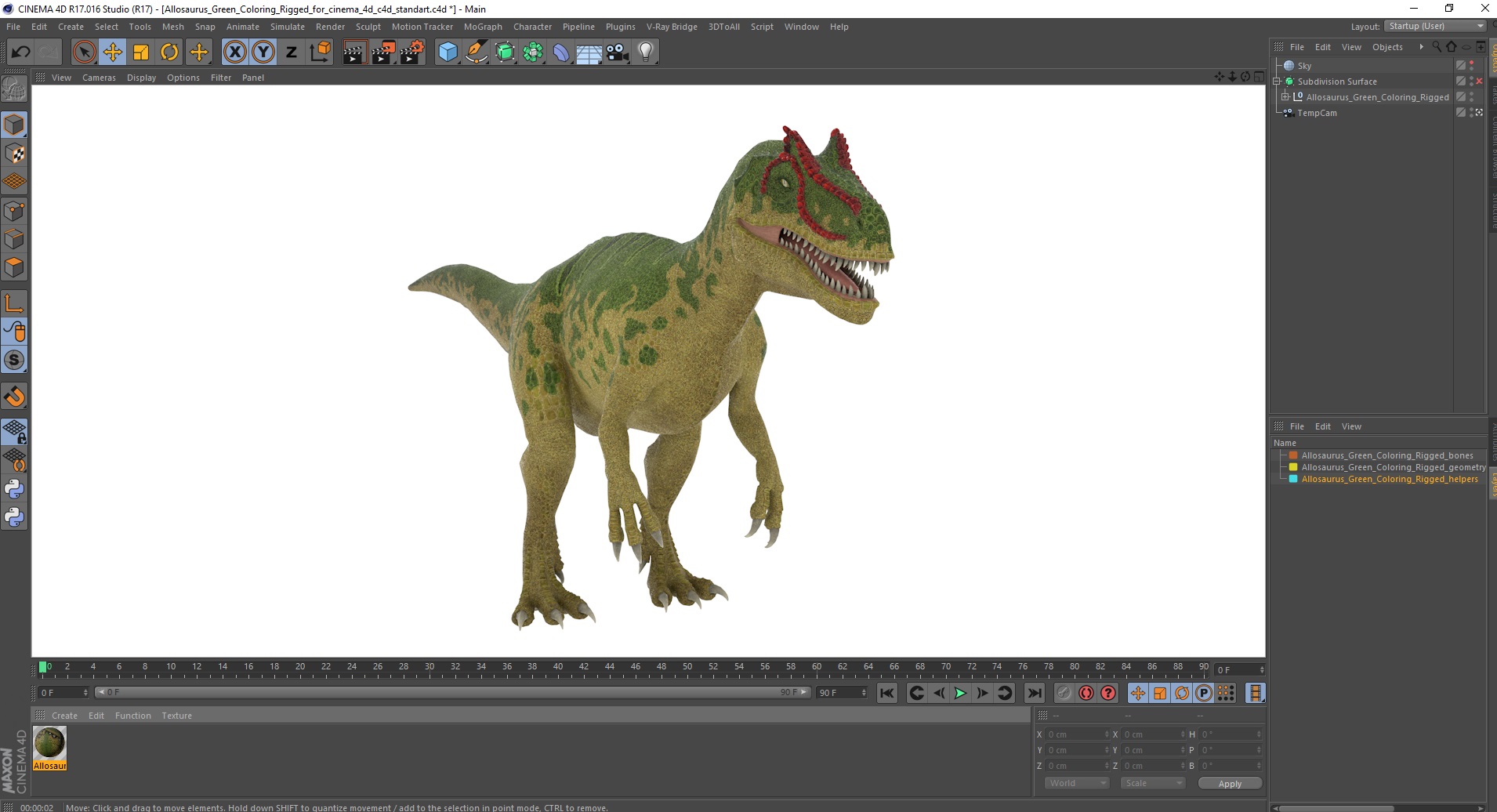Switch to Polygons mode
The width and height of the screenshot is (1497, 812).
14,267
